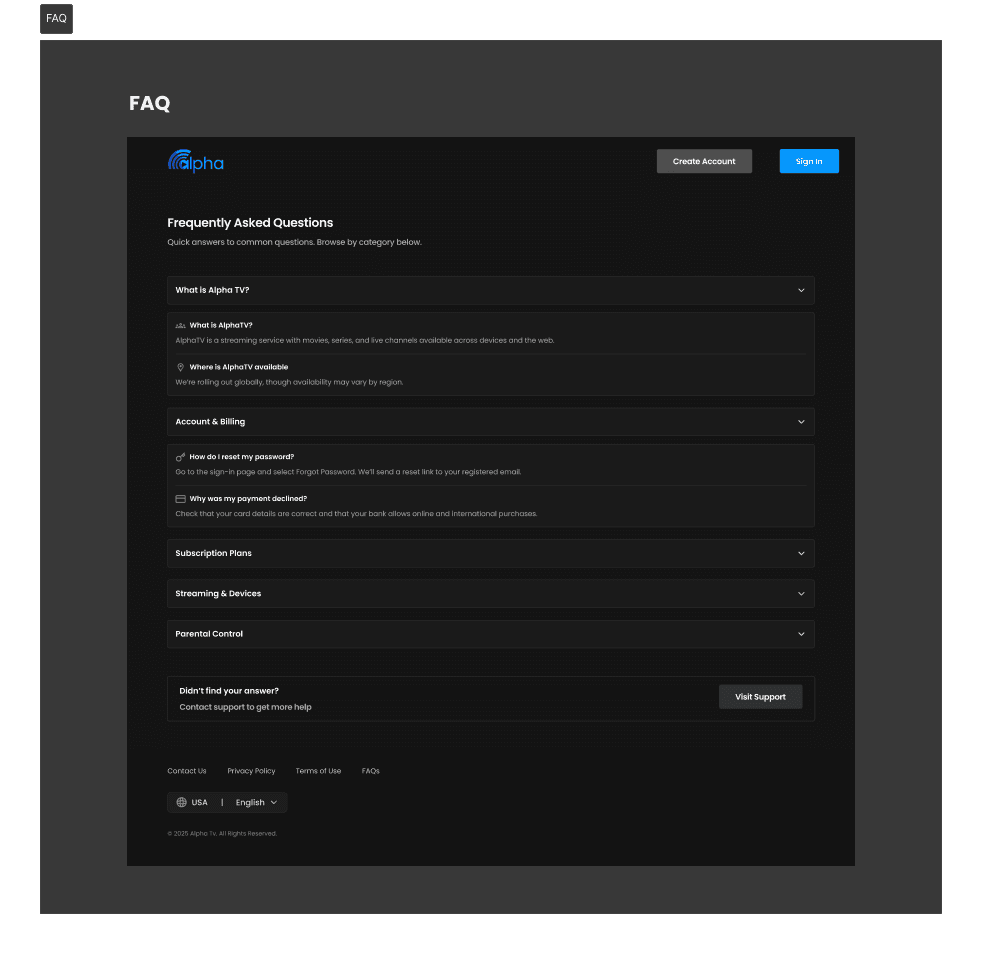Click the large FAQ page title
Viewport: 982px width, 954px height.
point(150,103)
